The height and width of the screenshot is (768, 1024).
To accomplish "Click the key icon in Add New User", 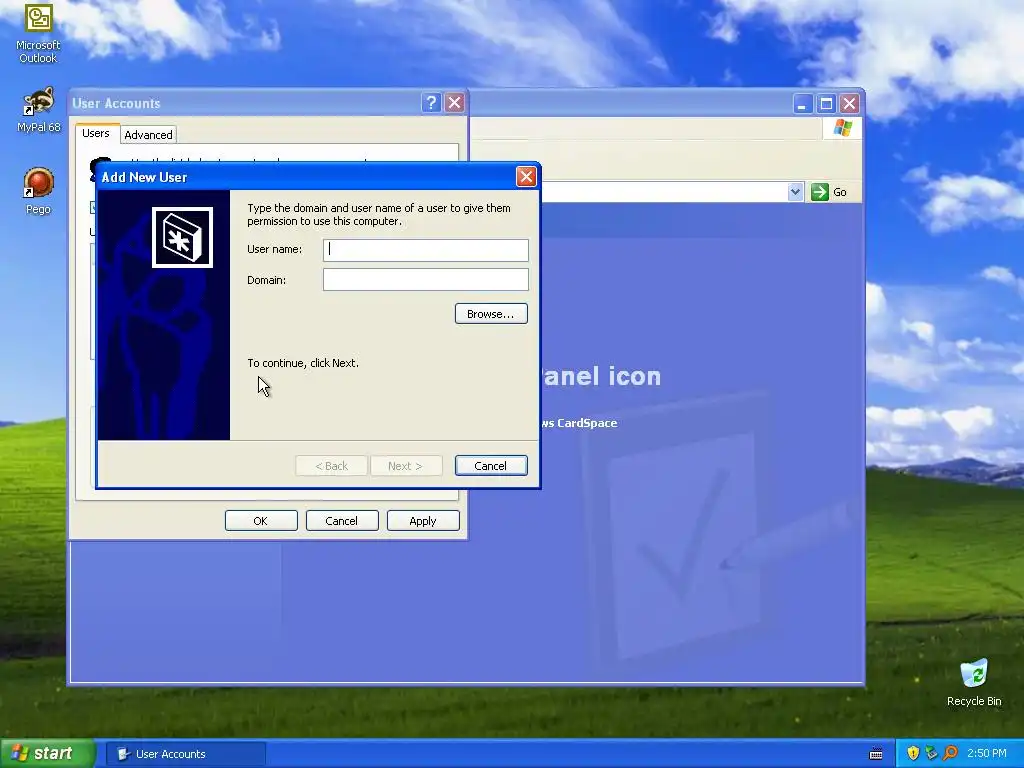I will pyautogui.click(x=182, y=238).
